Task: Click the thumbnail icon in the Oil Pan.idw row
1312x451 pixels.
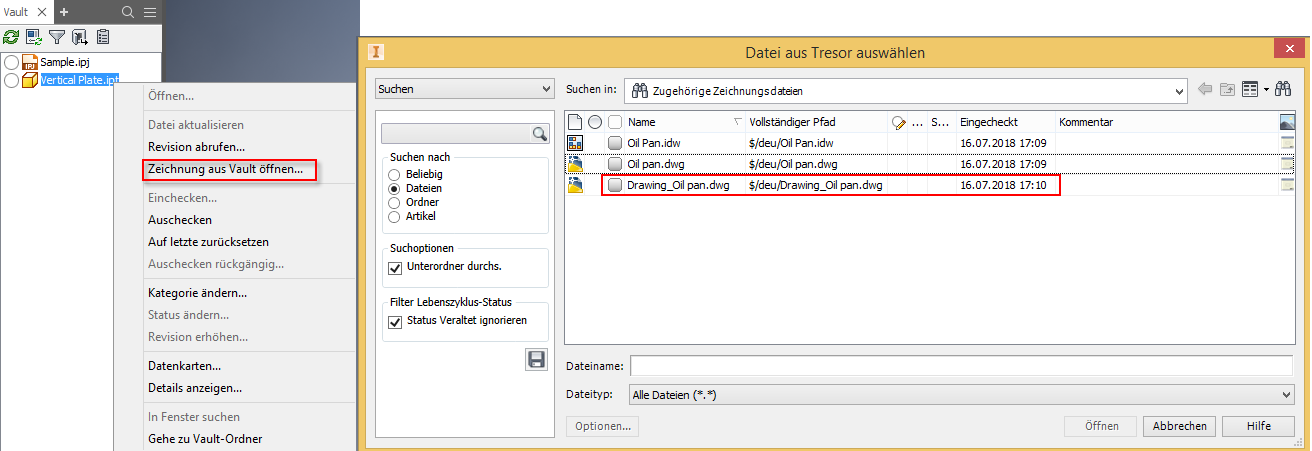Action: [x=1287, y=143]
